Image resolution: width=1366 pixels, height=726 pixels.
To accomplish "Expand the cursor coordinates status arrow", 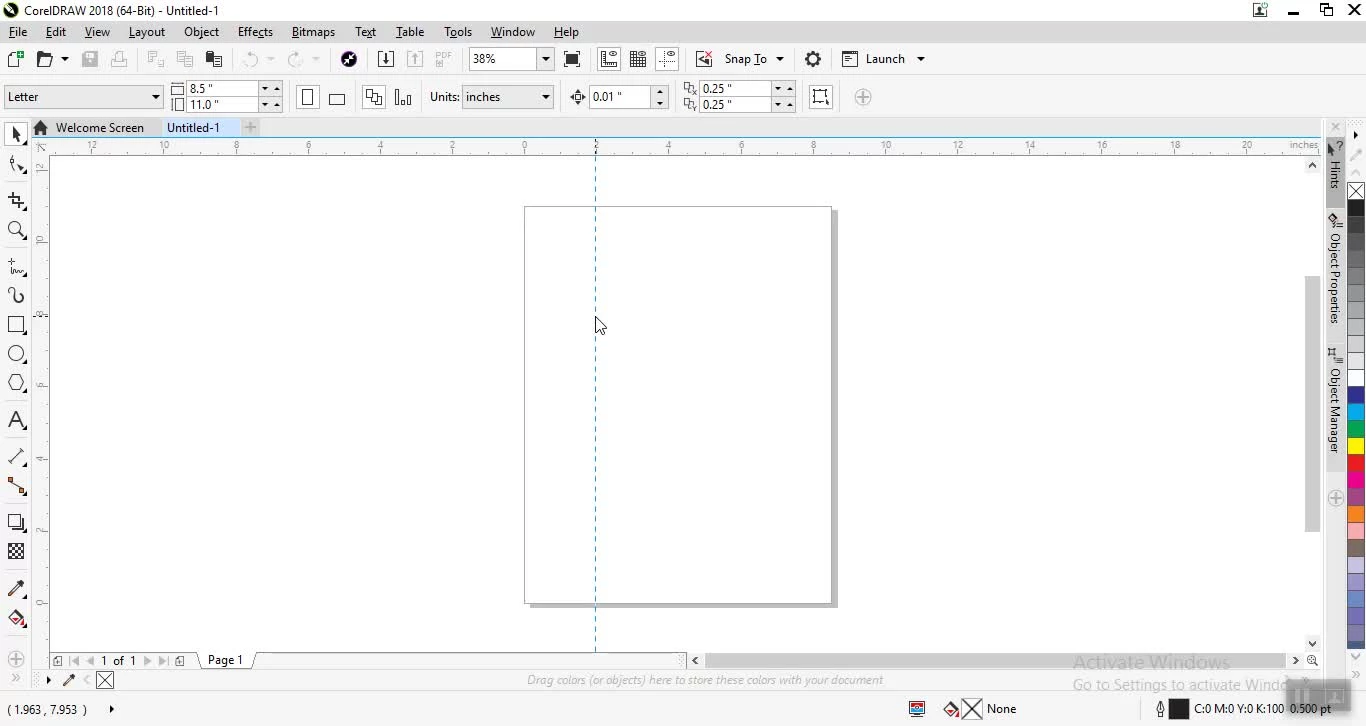I will [111, 709].
